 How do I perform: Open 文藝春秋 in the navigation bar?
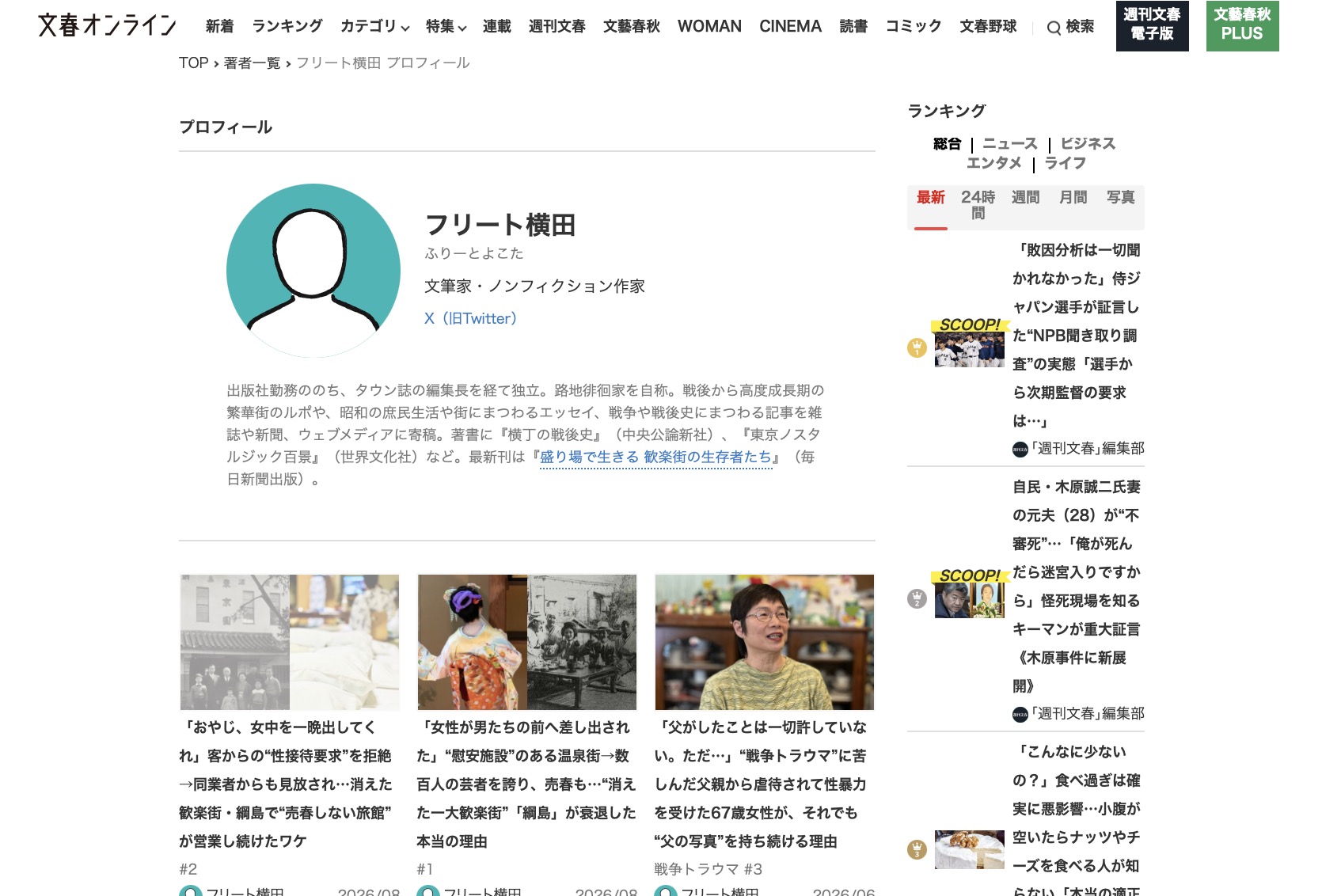pos(632,26)
